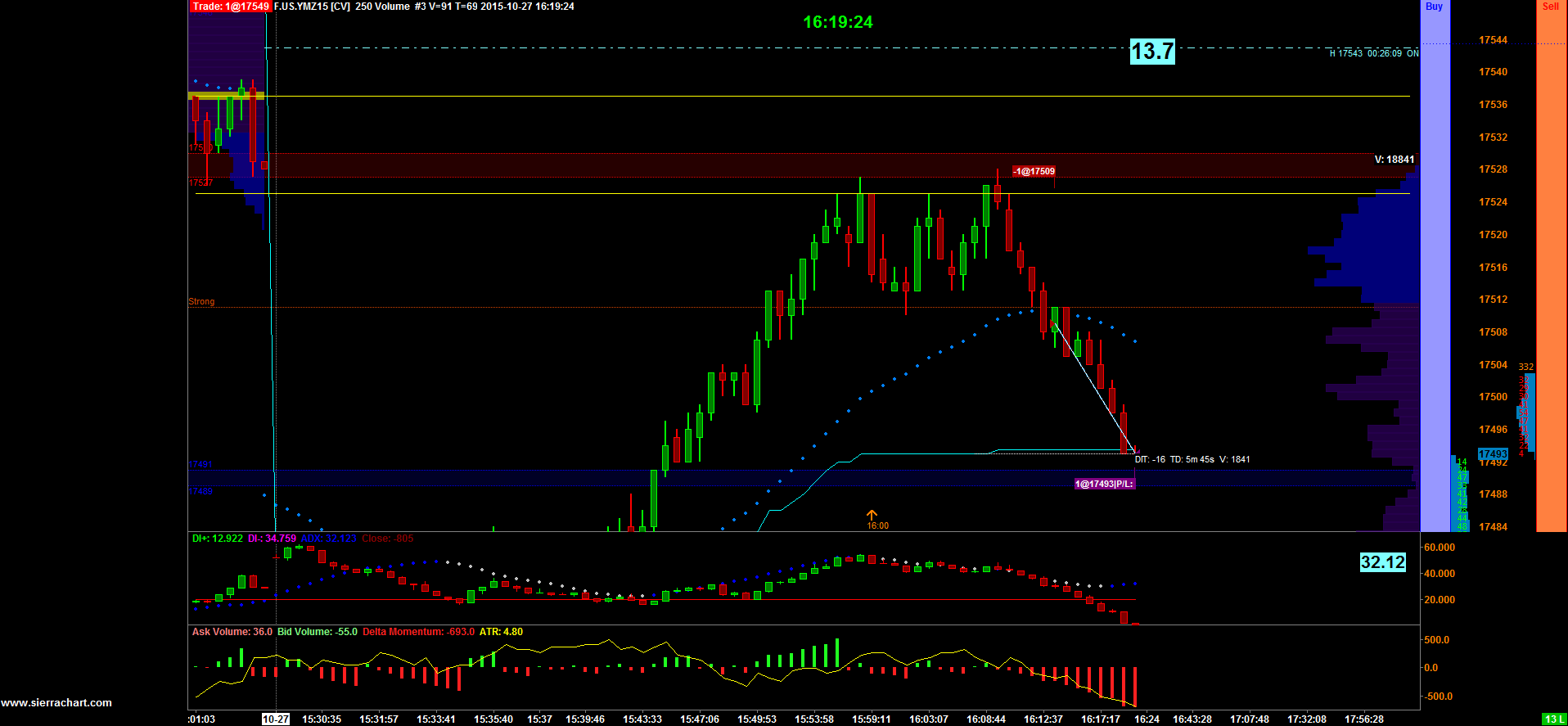Click the 17484 price on the scale
Screen dimensions: 1568x726
point(1493,527)
